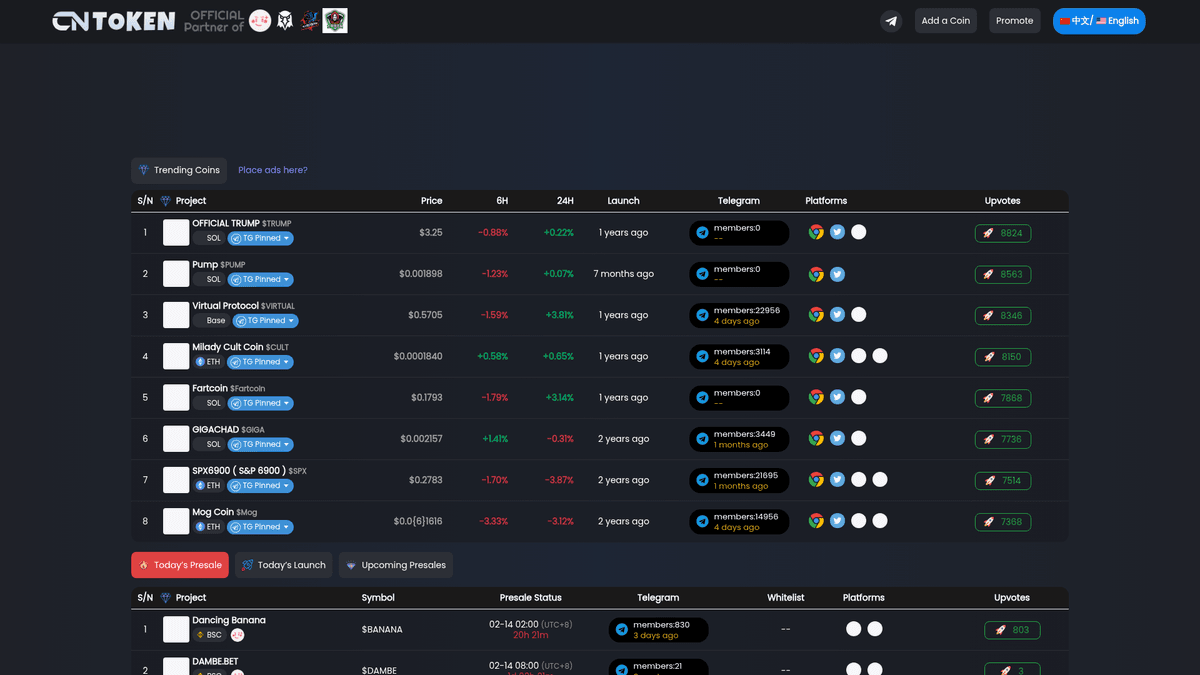Switch to the Today's Launch tab
The height and width of the screenshot is (675, 1200).
tap(283, 564)
